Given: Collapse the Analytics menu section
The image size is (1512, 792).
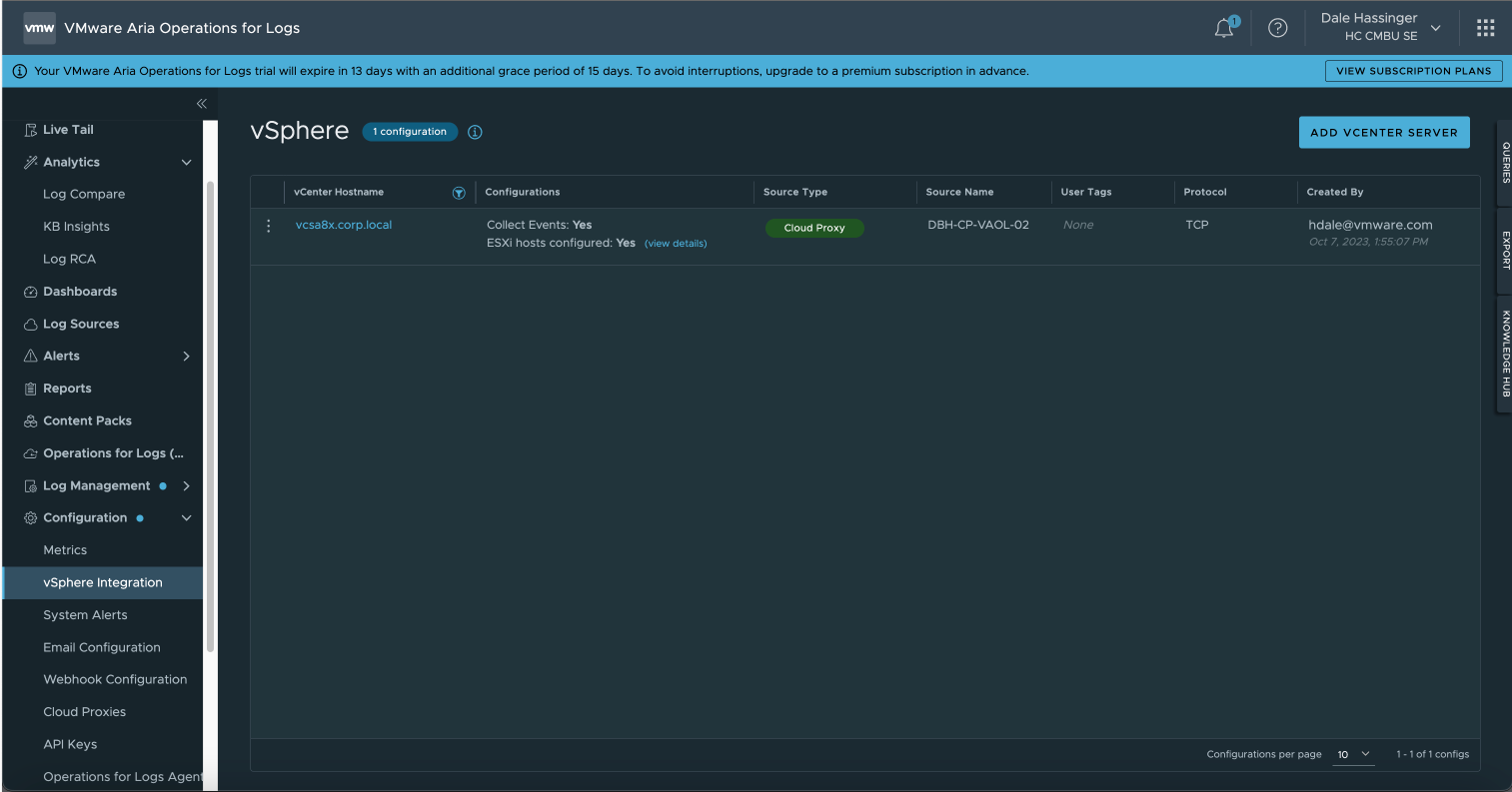Looking at the screenshot, I should tap(186, 162).
